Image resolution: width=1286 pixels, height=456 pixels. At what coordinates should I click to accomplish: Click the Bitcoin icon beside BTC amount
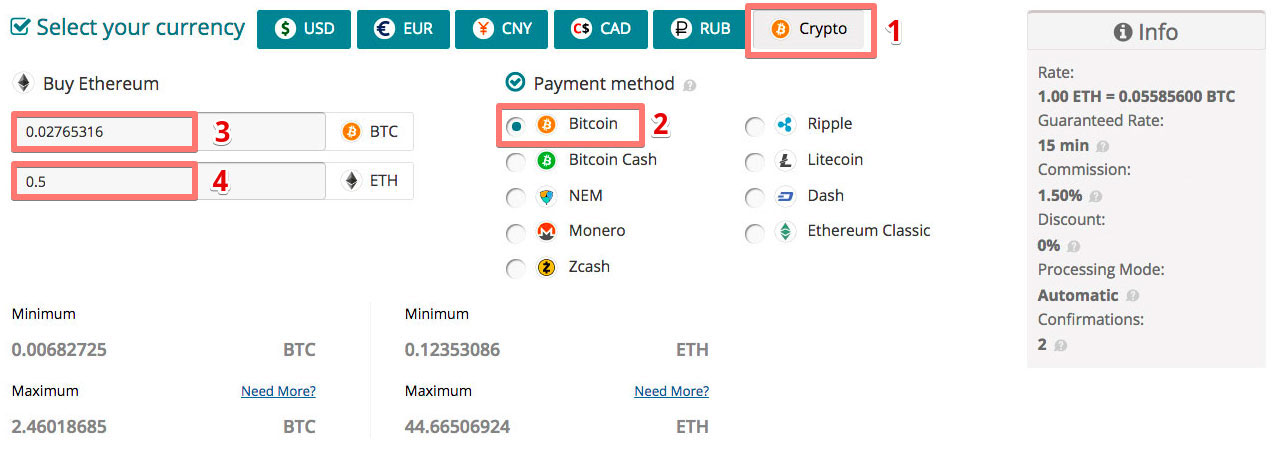click(351, 131)
